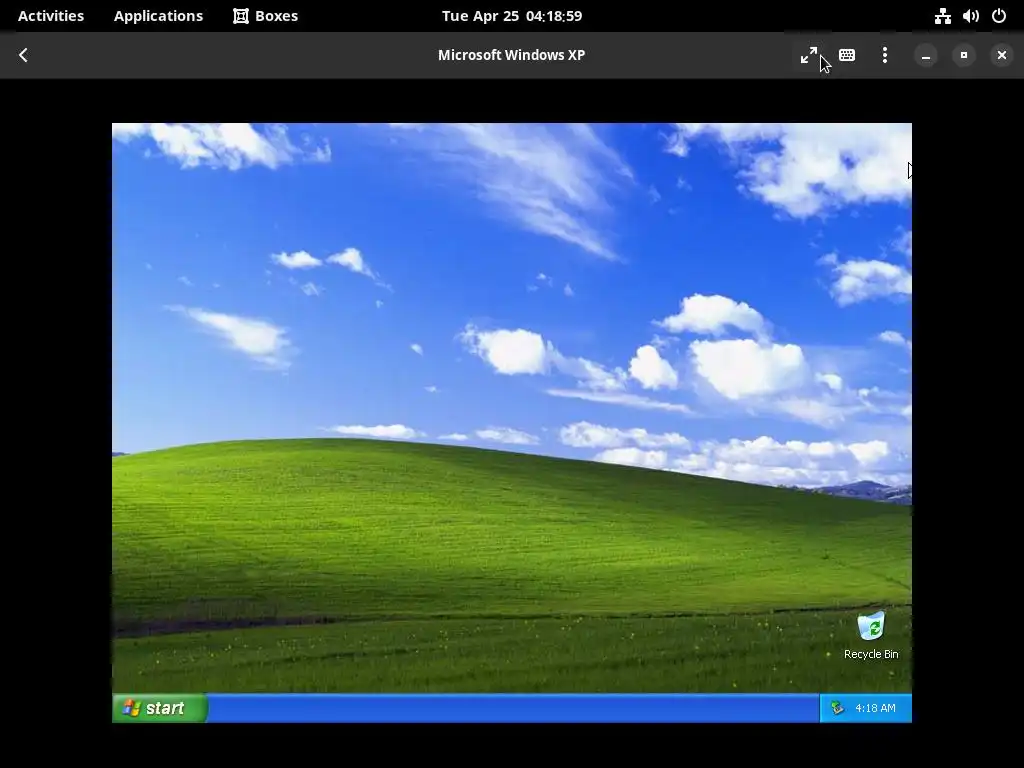1024x768 pixels.
Task: Click the volume speaker icon
Action: (971, 16)
